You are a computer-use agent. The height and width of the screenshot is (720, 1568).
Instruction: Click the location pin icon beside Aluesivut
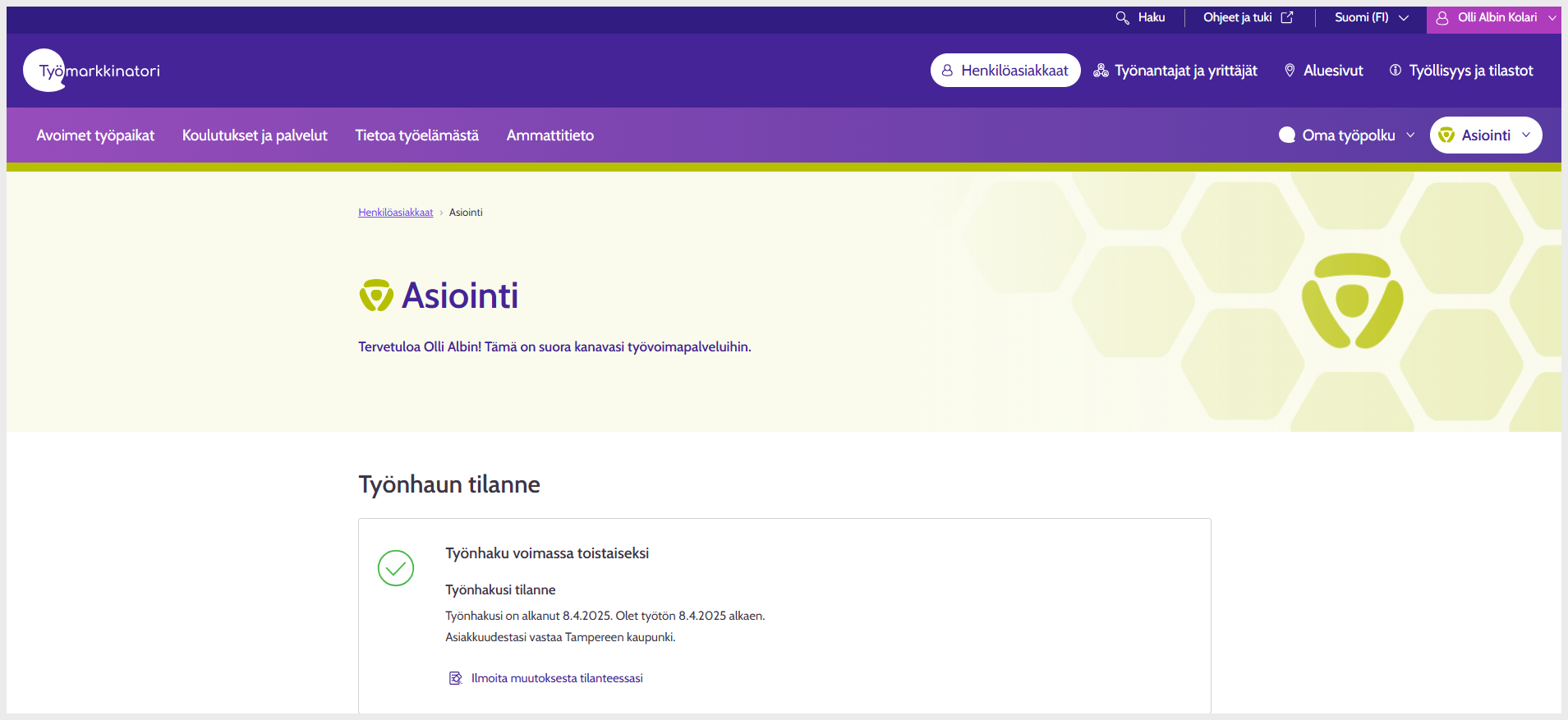point(1290,71)
